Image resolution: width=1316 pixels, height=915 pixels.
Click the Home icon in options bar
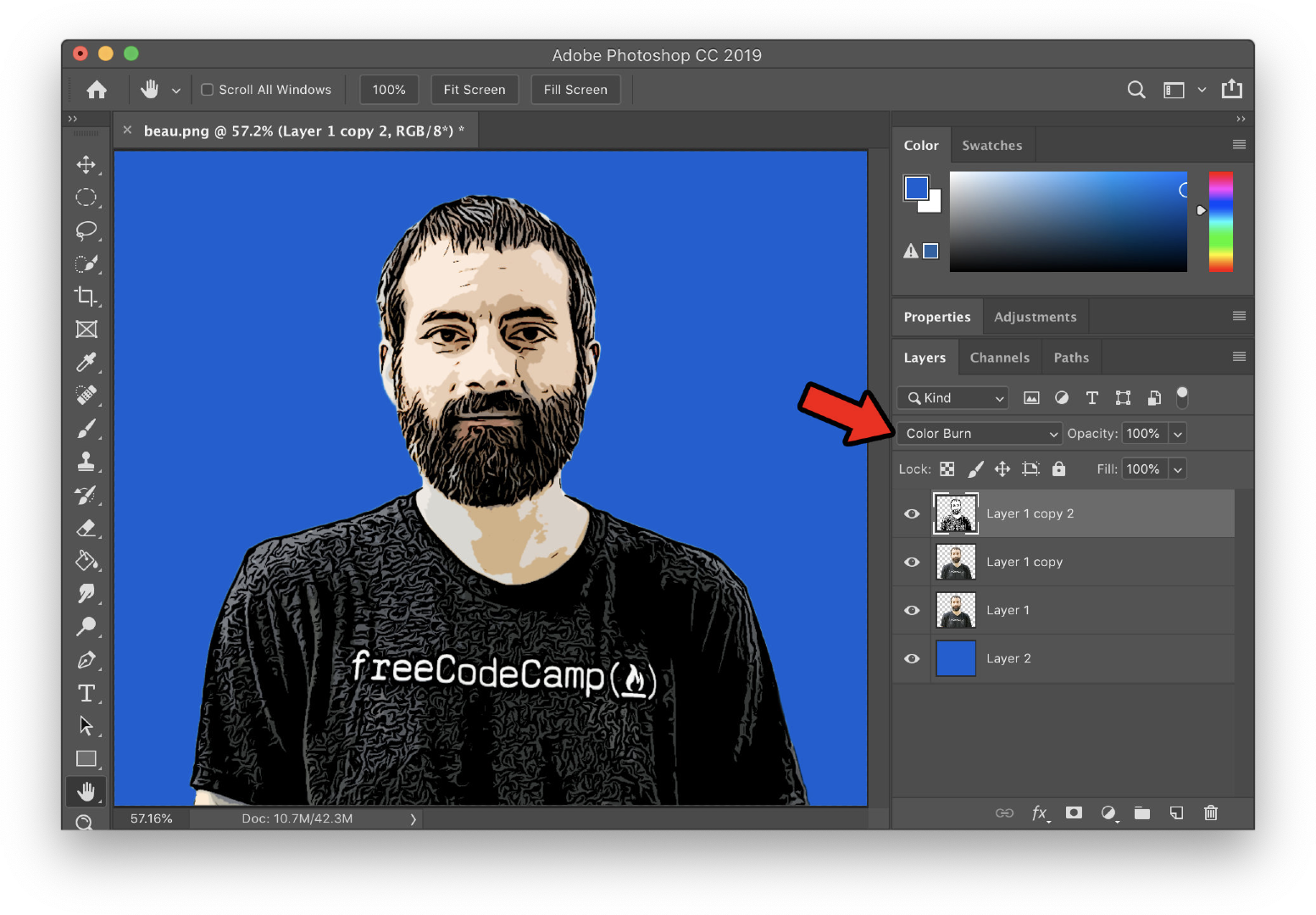tap(97, 90)
